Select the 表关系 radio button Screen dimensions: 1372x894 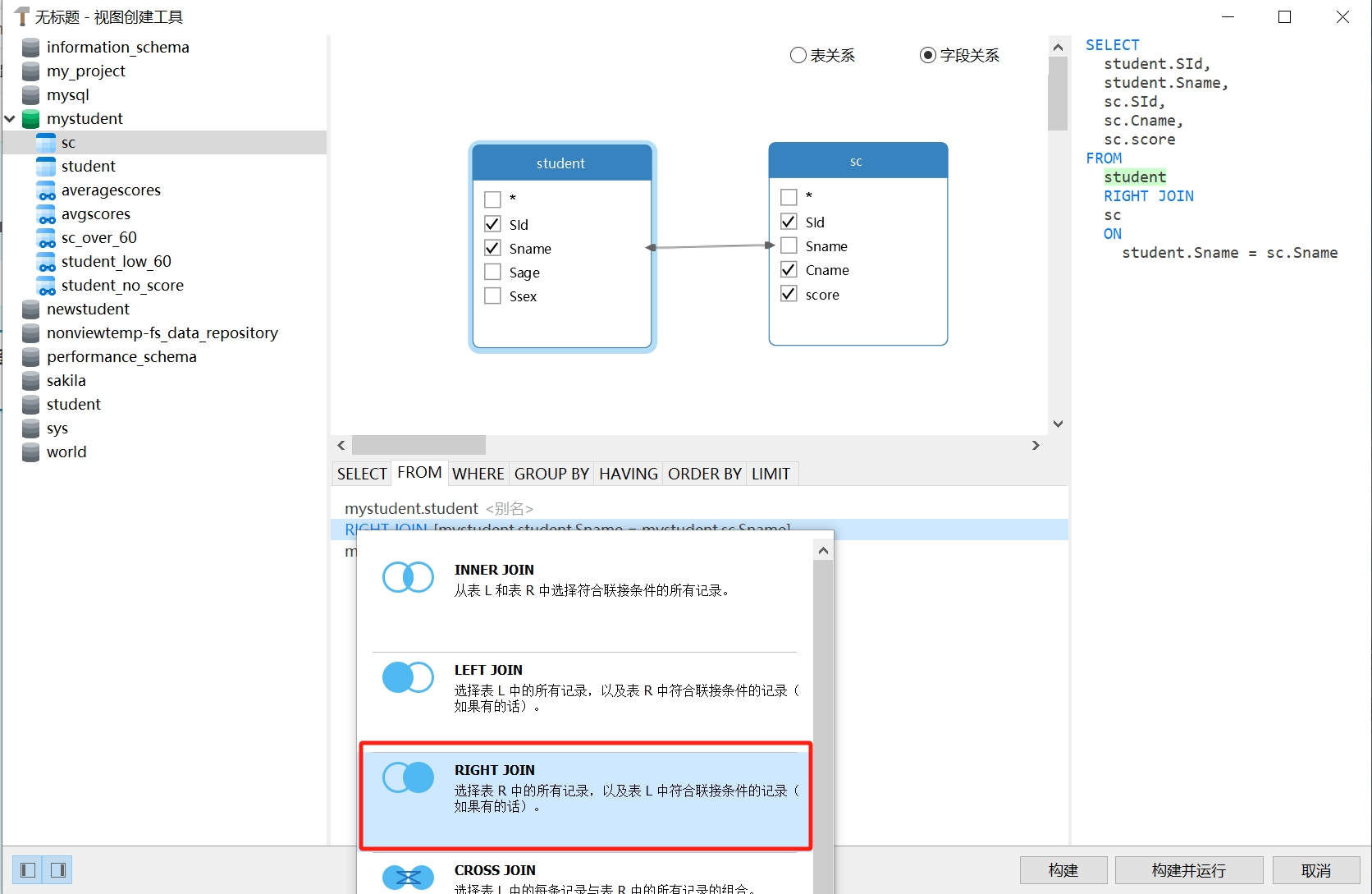[x=798, y=55]
